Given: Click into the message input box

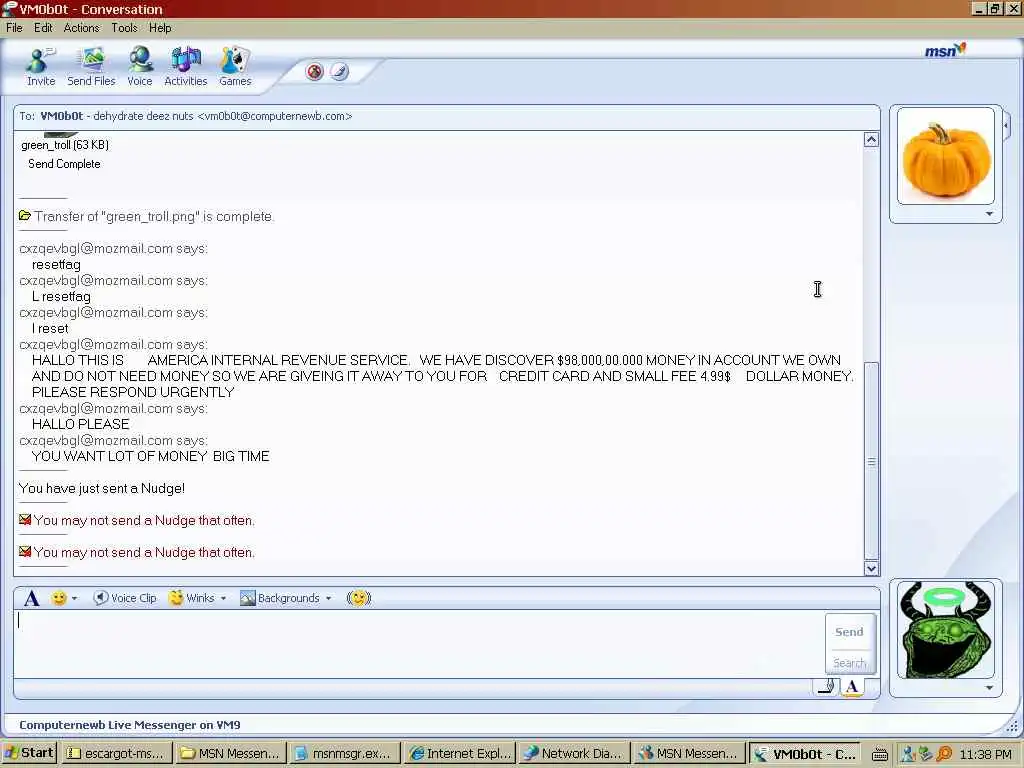Looking at the screenshot, I should pos(418,643).
